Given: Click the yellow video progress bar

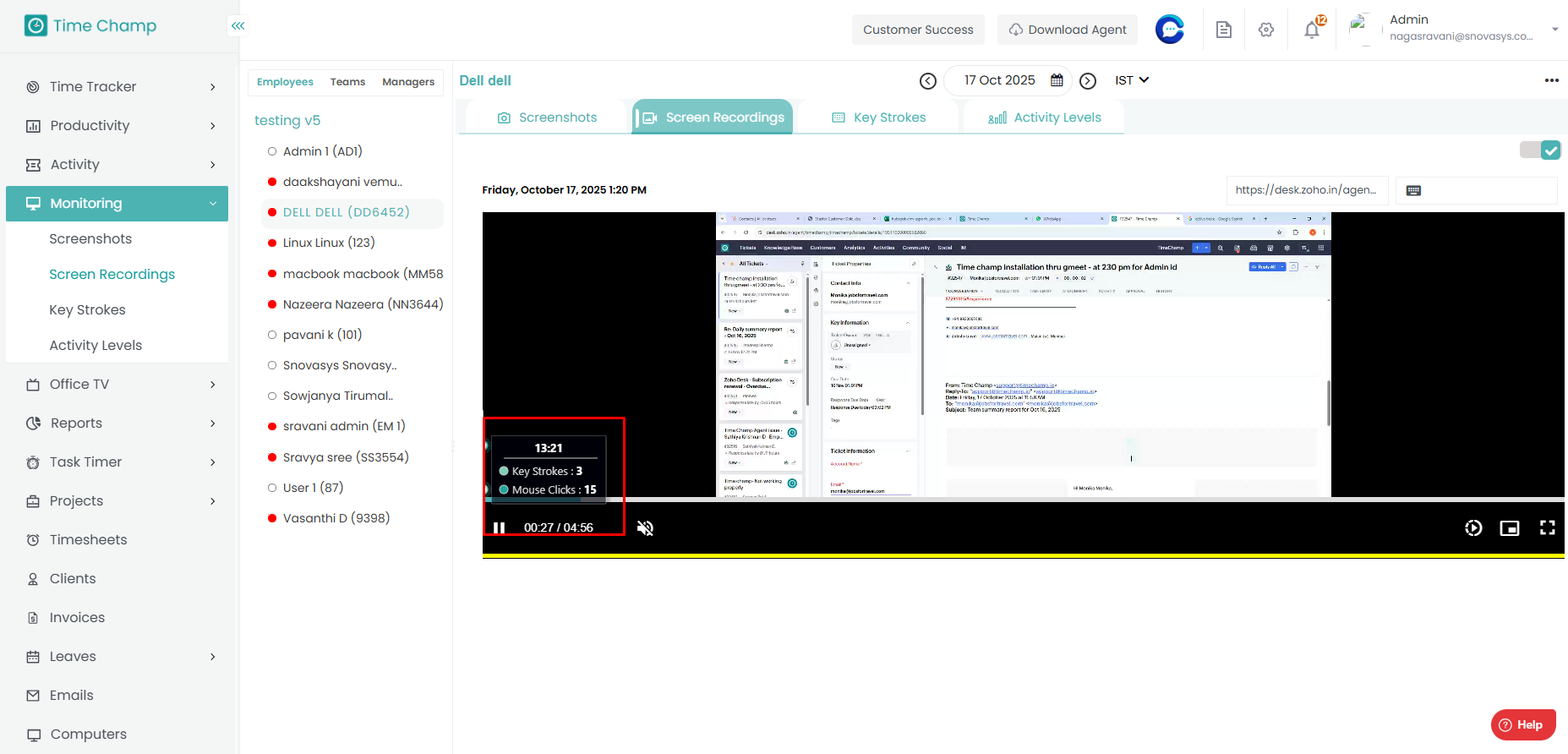Looking at the screenshot, I should (x=1023, y=555).
